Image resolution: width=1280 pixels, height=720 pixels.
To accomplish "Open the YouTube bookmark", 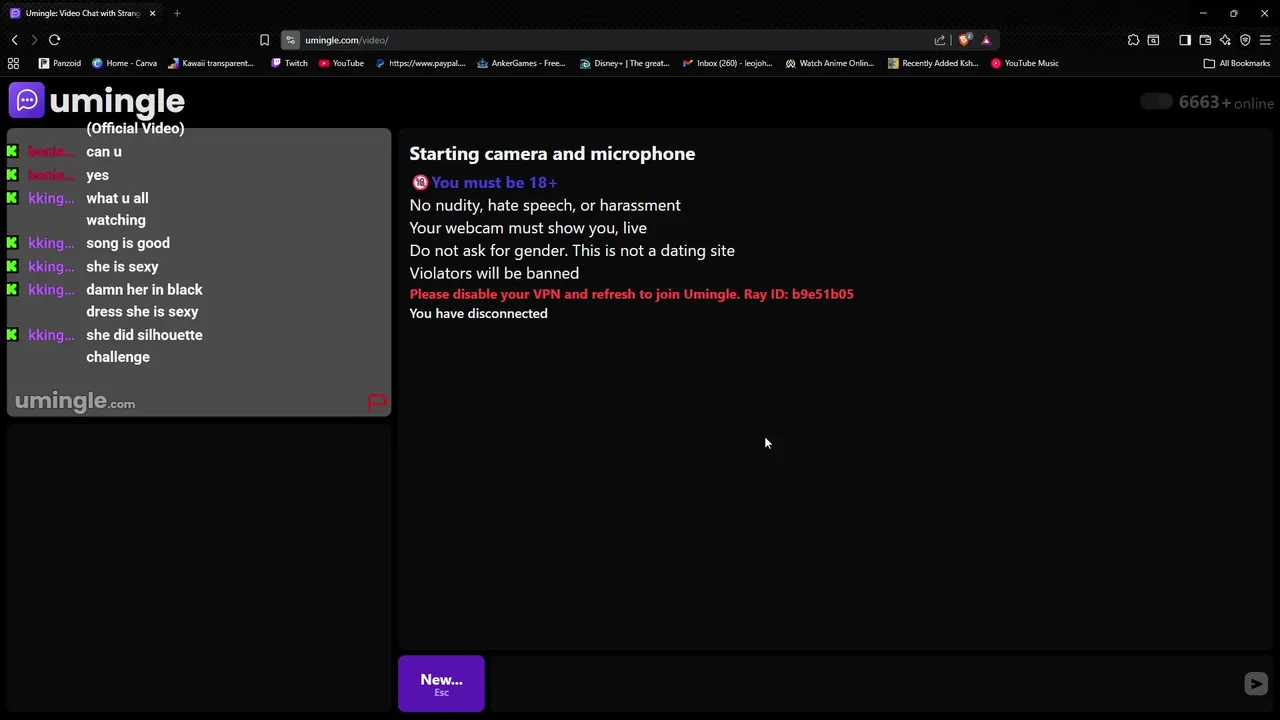I will pyautogui.click(x=341, y=63).
